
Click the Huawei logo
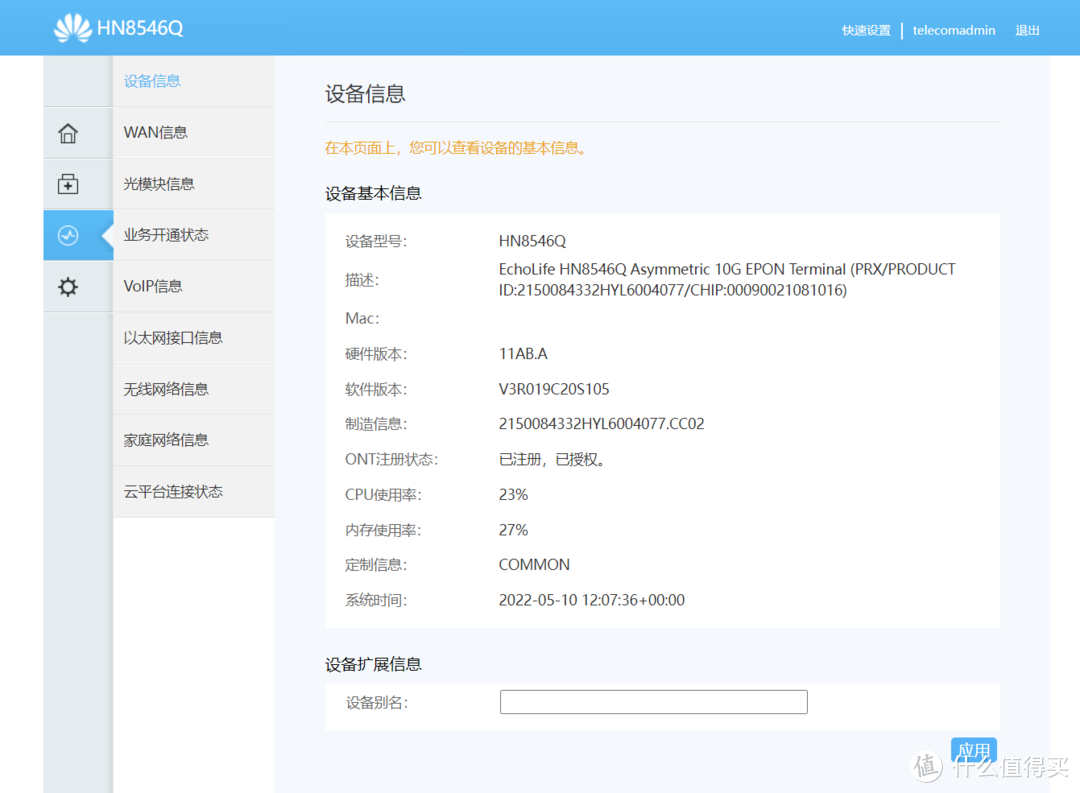point(70,27)
